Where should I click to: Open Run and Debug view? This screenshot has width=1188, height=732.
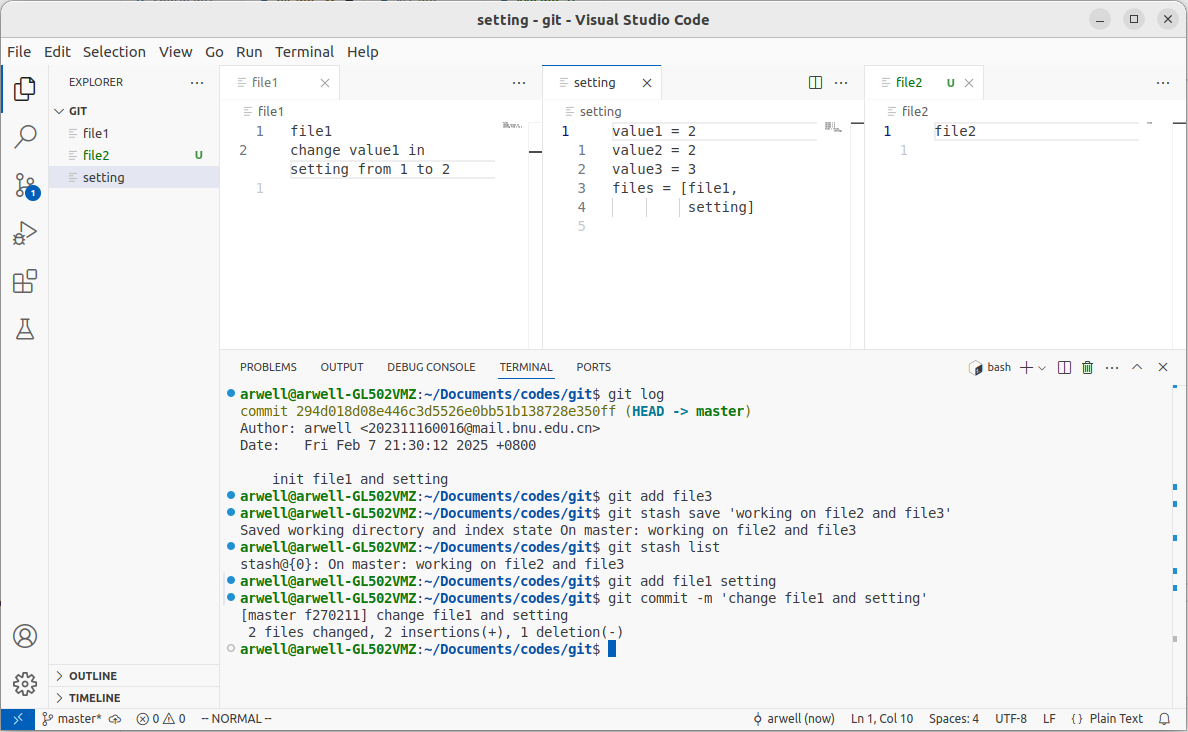tap(25, 234)
